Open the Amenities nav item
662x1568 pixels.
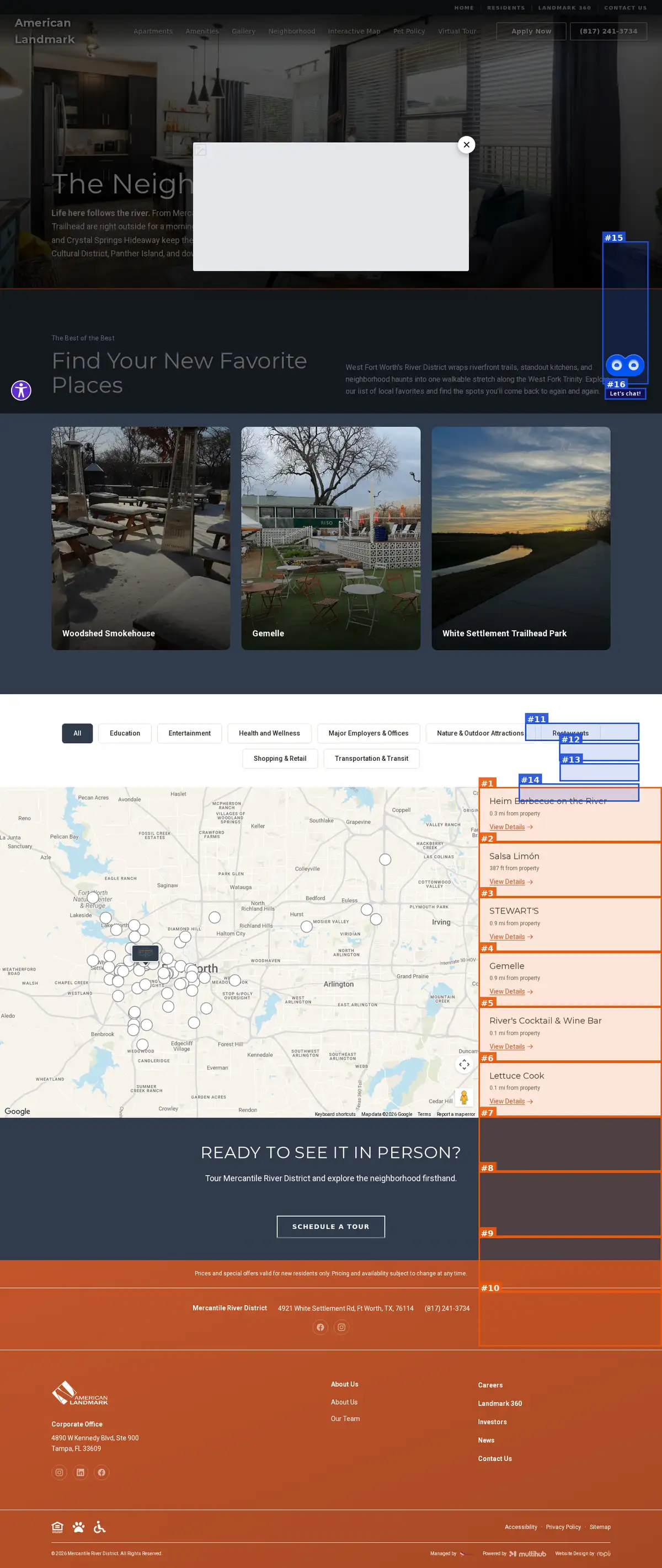[202, 31]
